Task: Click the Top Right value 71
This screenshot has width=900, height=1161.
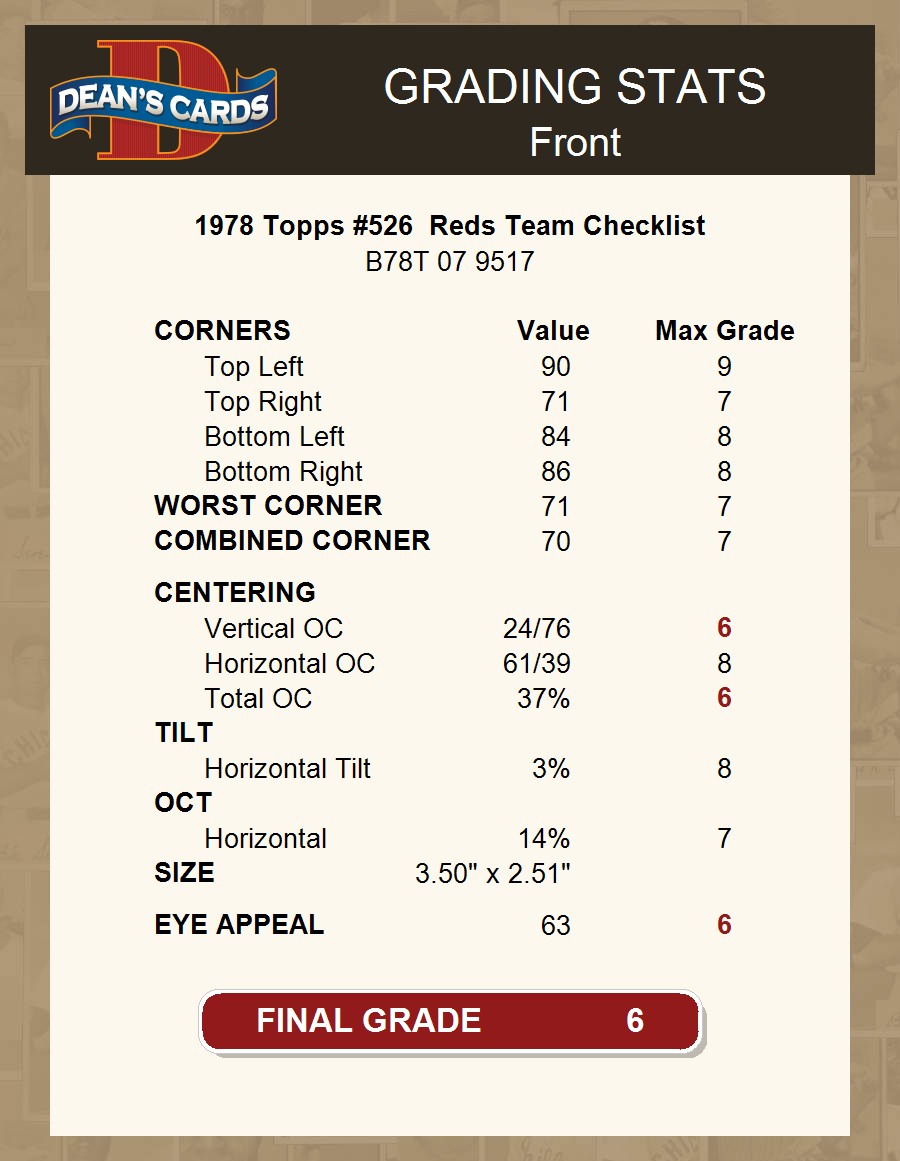Action: point(555,402)
